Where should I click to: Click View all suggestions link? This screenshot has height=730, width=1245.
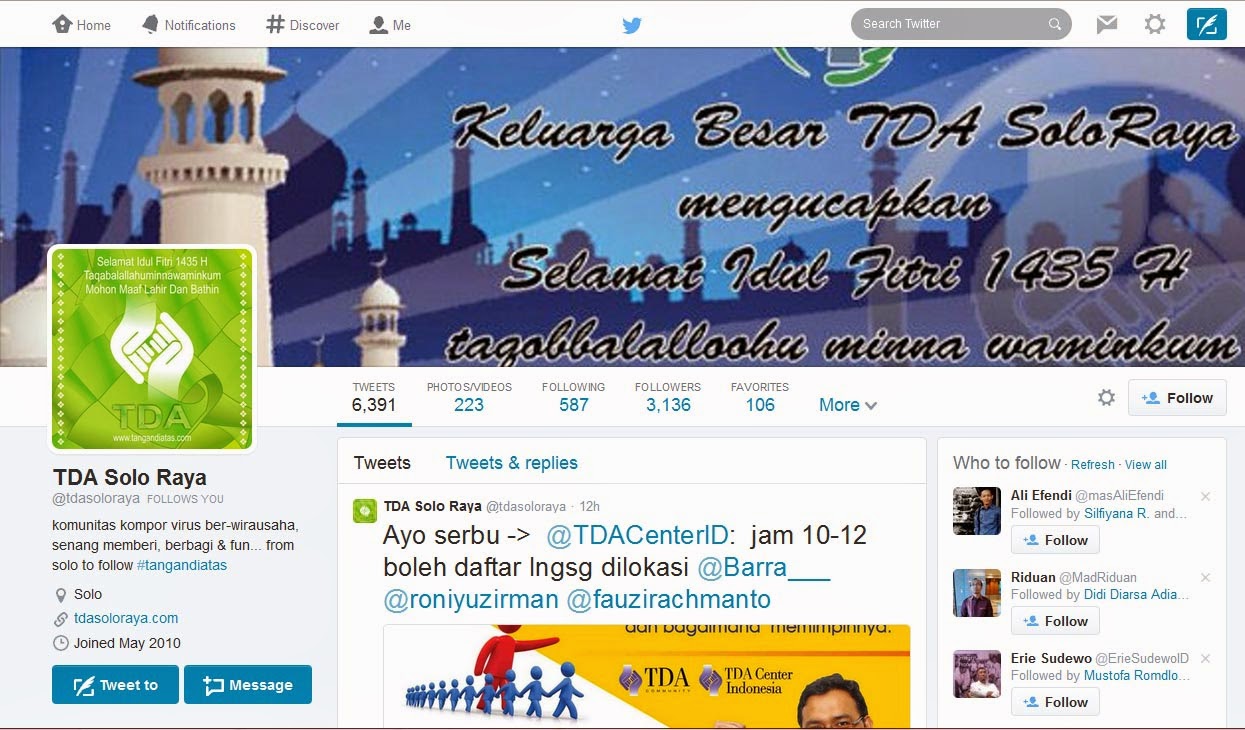coord(1146,465)
